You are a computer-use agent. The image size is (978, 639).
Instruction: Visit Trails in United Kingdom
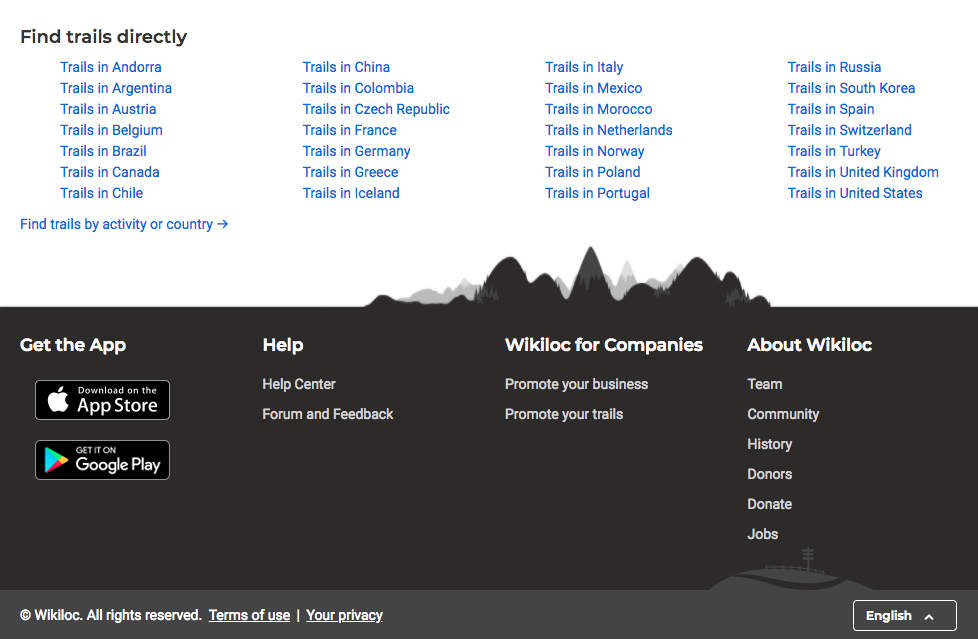point(863,172)
